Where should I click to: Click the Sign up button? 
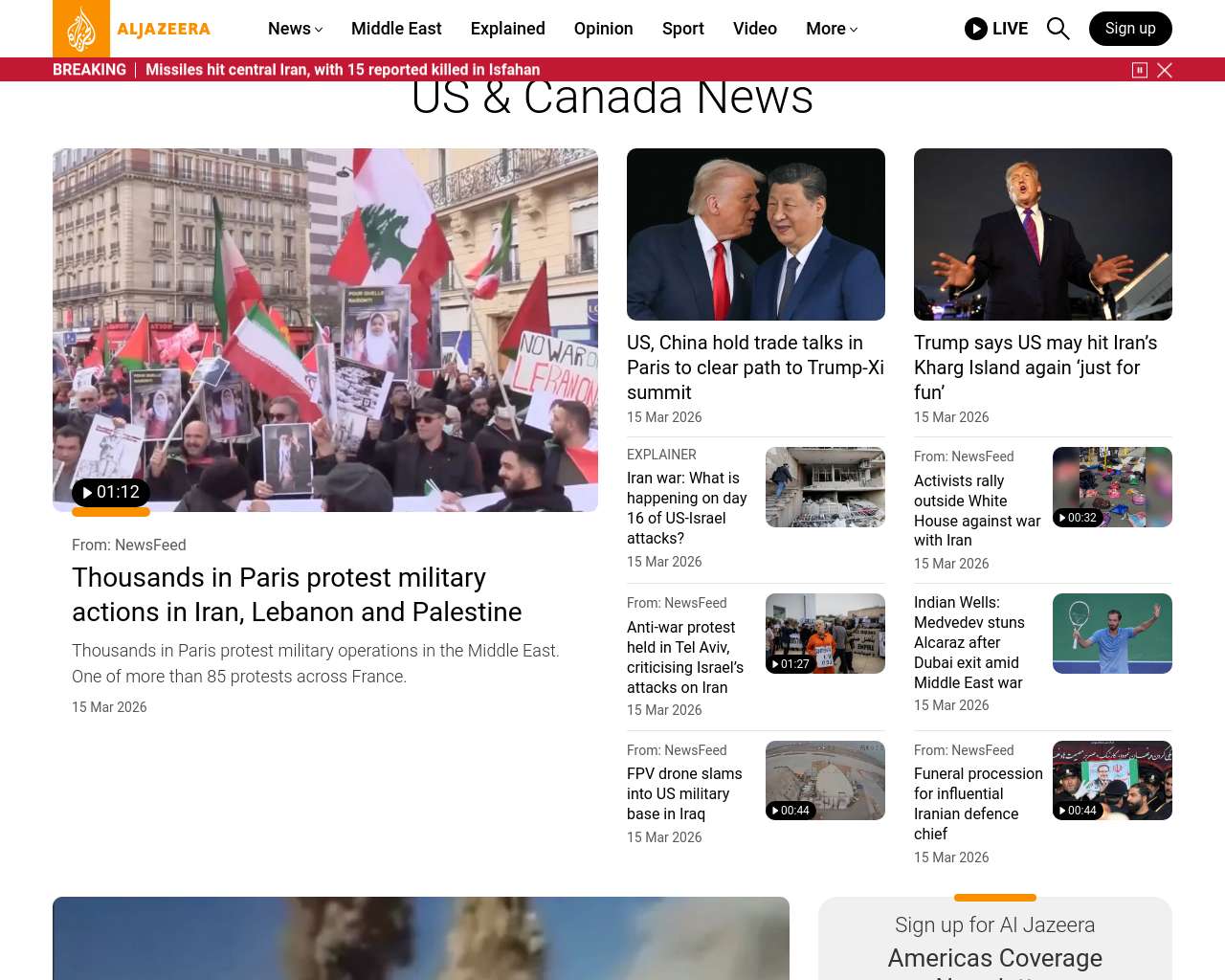tap(1129, 29)
